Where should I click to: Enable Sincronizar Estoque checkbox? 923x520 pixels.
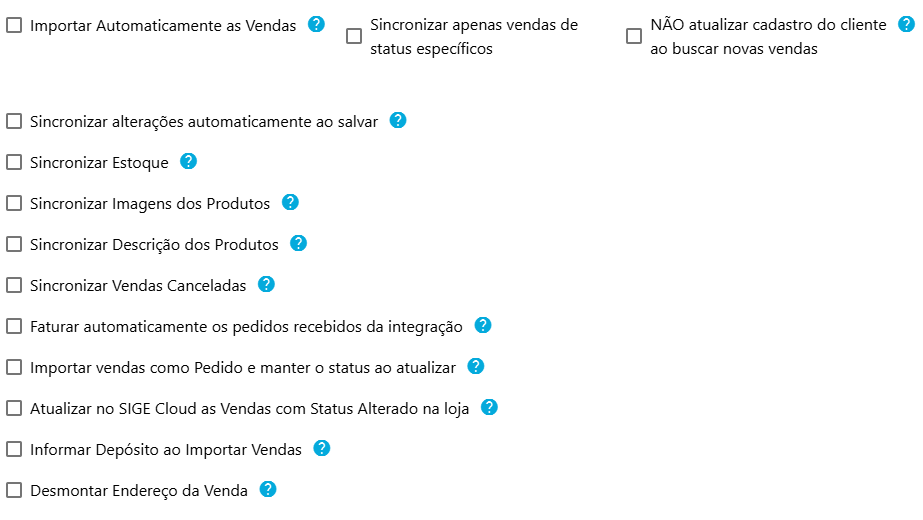coord(14,162)
